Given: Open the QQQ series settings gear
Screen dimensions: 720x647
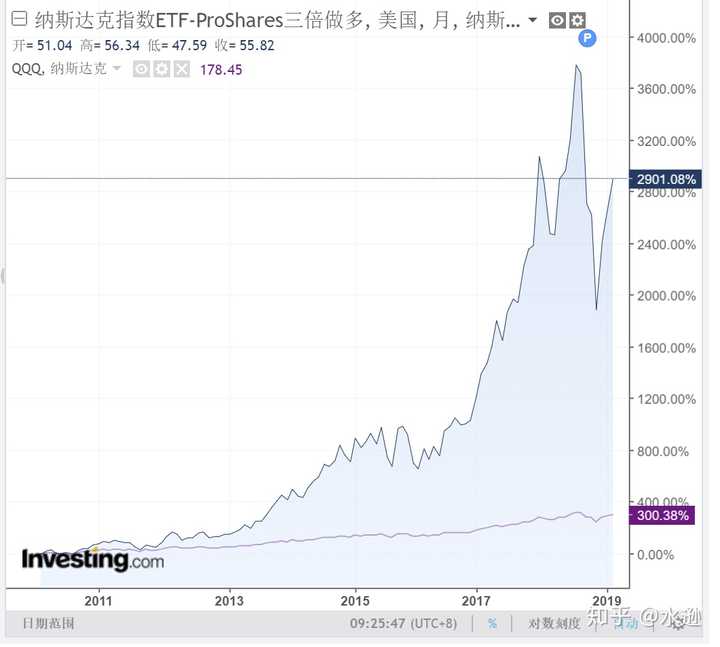Looking at the screenshot, I should (163, 70).
